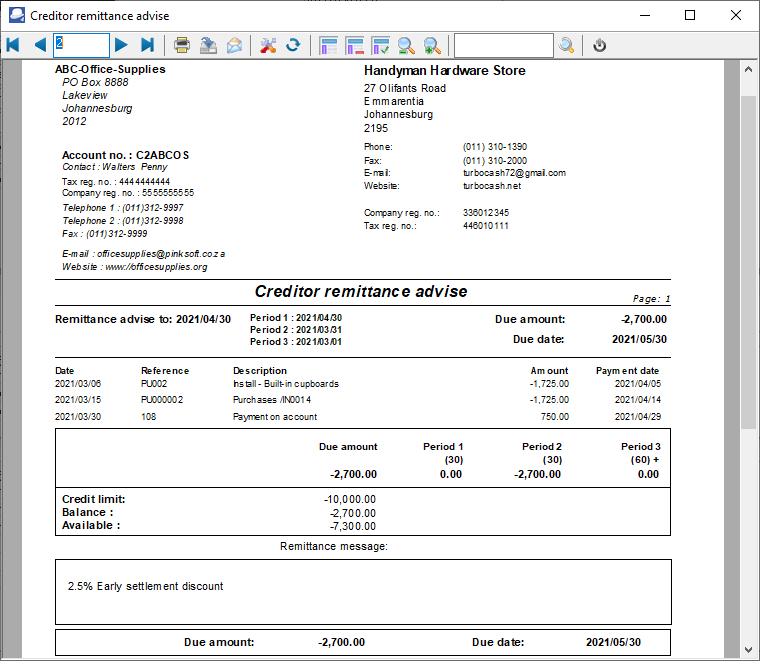Image resolution: width=760 pixels, height=661 pixels.
Task: Maximize the Creditor remittance advise window
Action: click(x=690, y=15)
